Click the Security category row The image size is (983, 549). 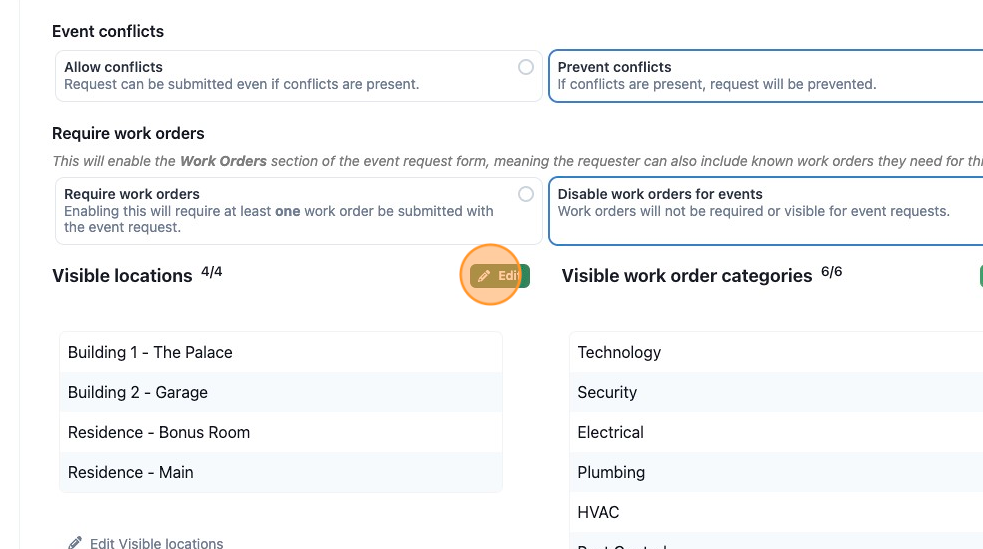click(776, 392)
